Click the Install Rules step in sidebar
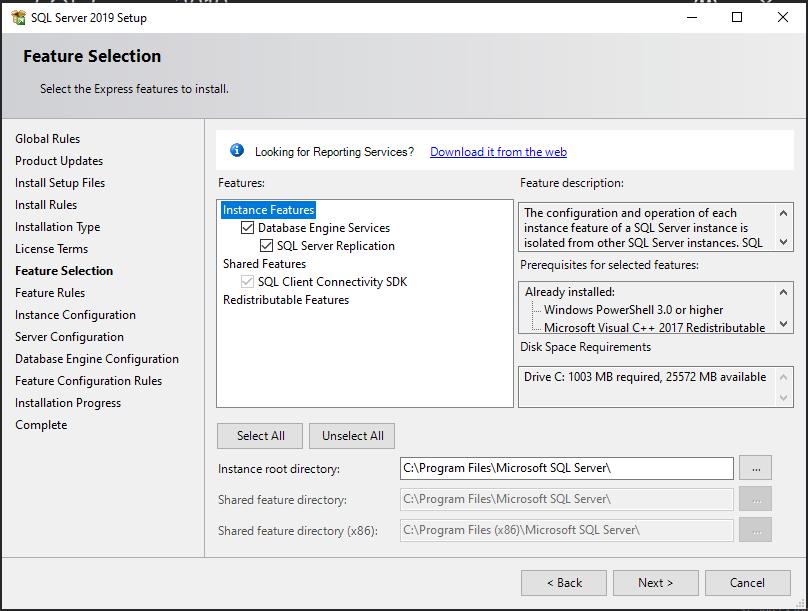Viewport: 808px width, 611px height. pyautogui.click(x=46, y=205)
